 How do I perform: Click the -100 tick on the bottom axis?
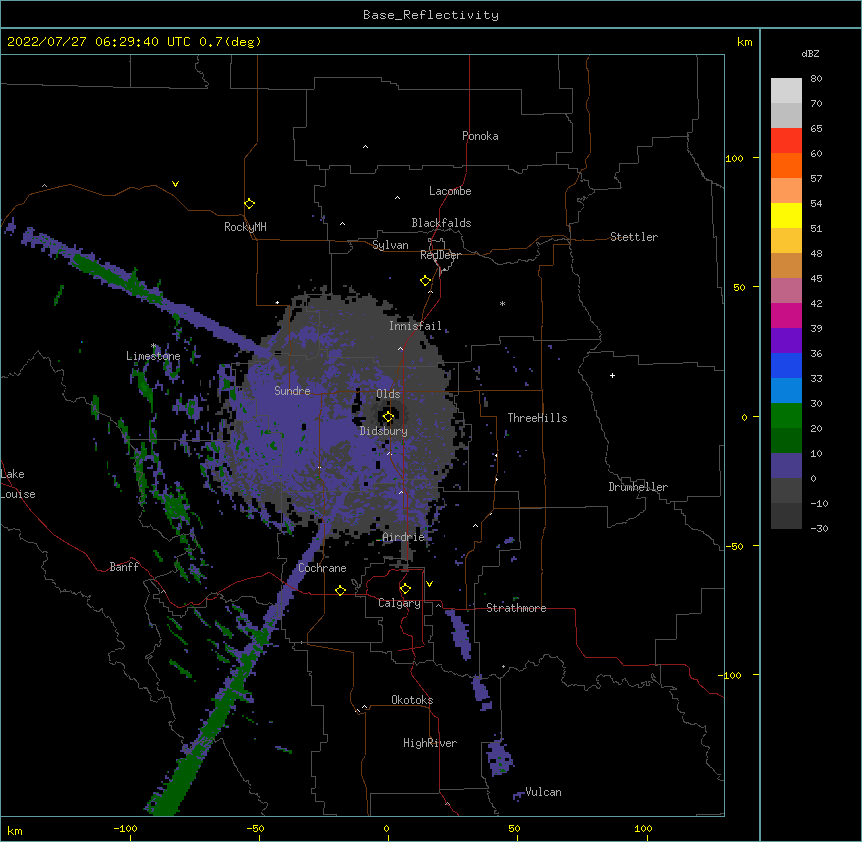[125, 828]
